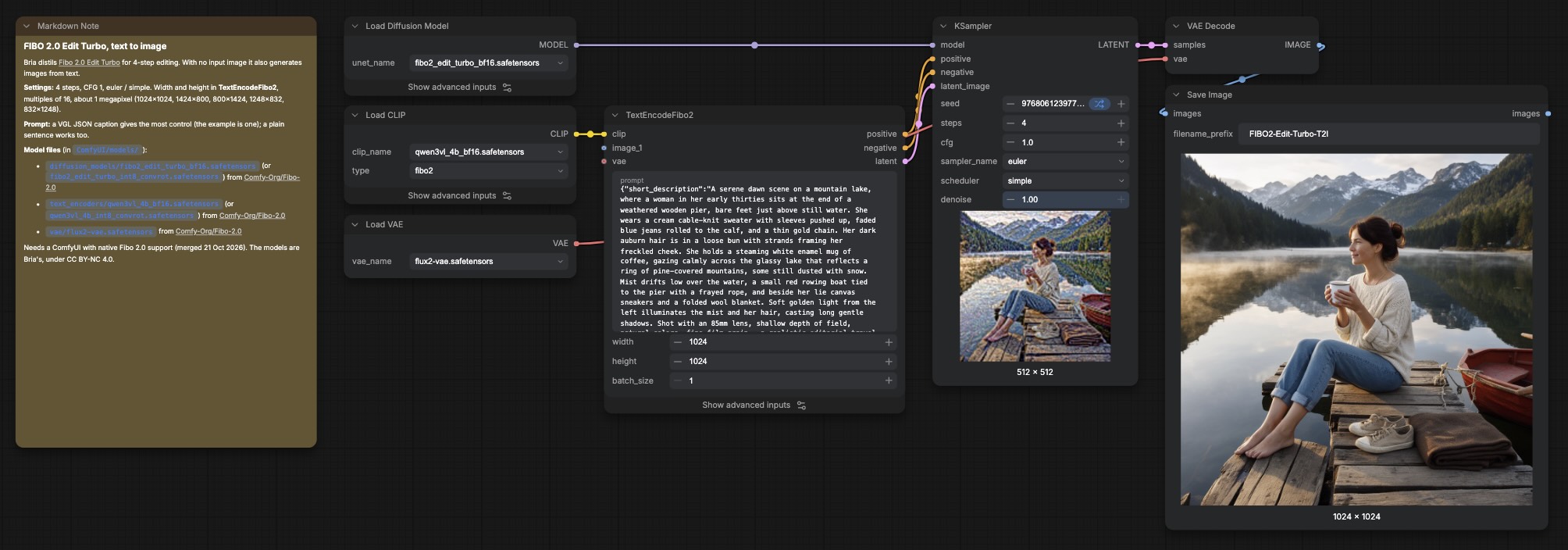Show advanced inputs in Load Diffusion Model
Image resolution: width=1568 pixels, height=550 pixels.
point(460,87)
